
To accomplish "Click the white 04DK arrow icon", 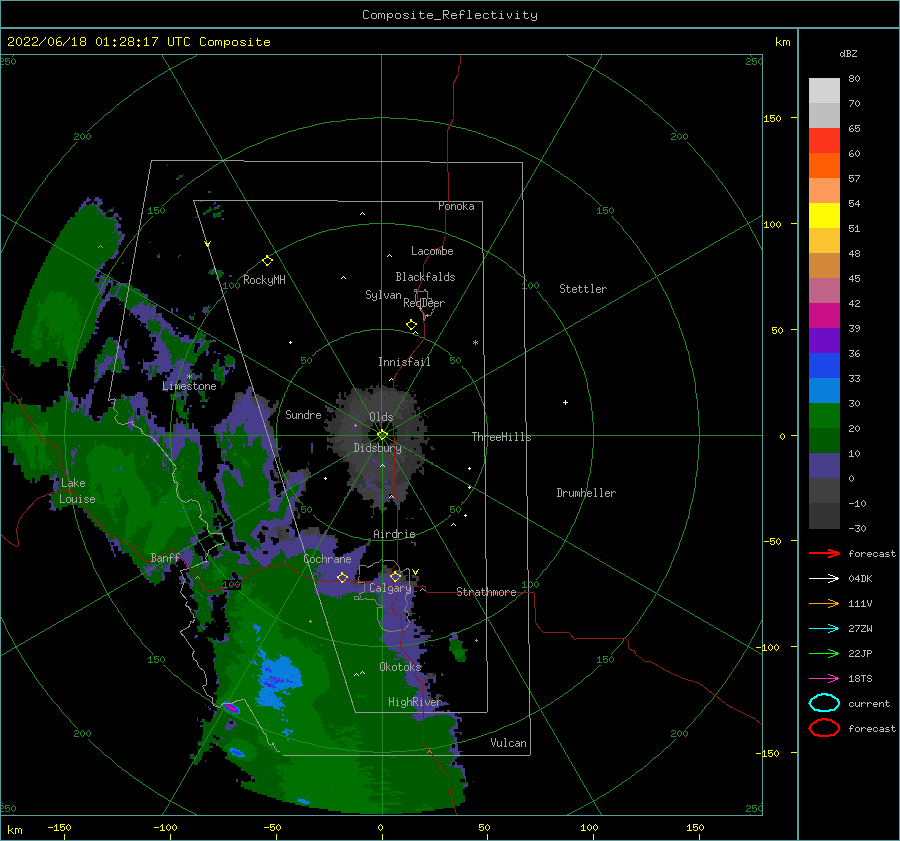I will (824, 579).
